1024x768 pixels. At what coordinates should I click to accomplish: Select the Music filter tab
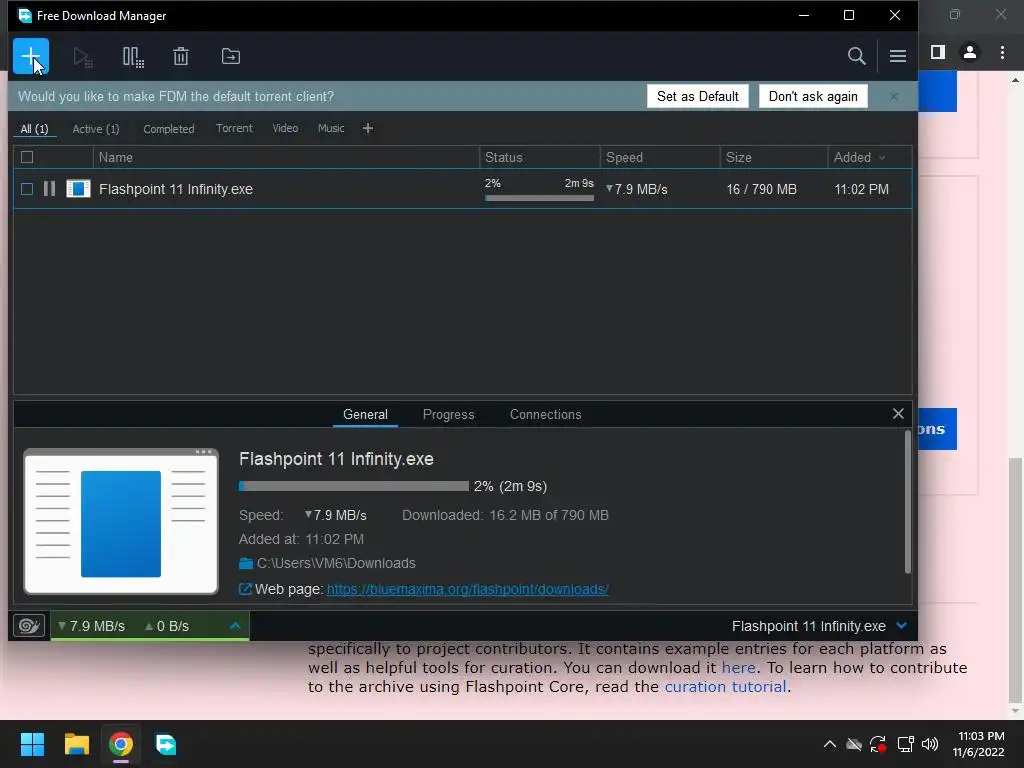click(x=331, y=128)
